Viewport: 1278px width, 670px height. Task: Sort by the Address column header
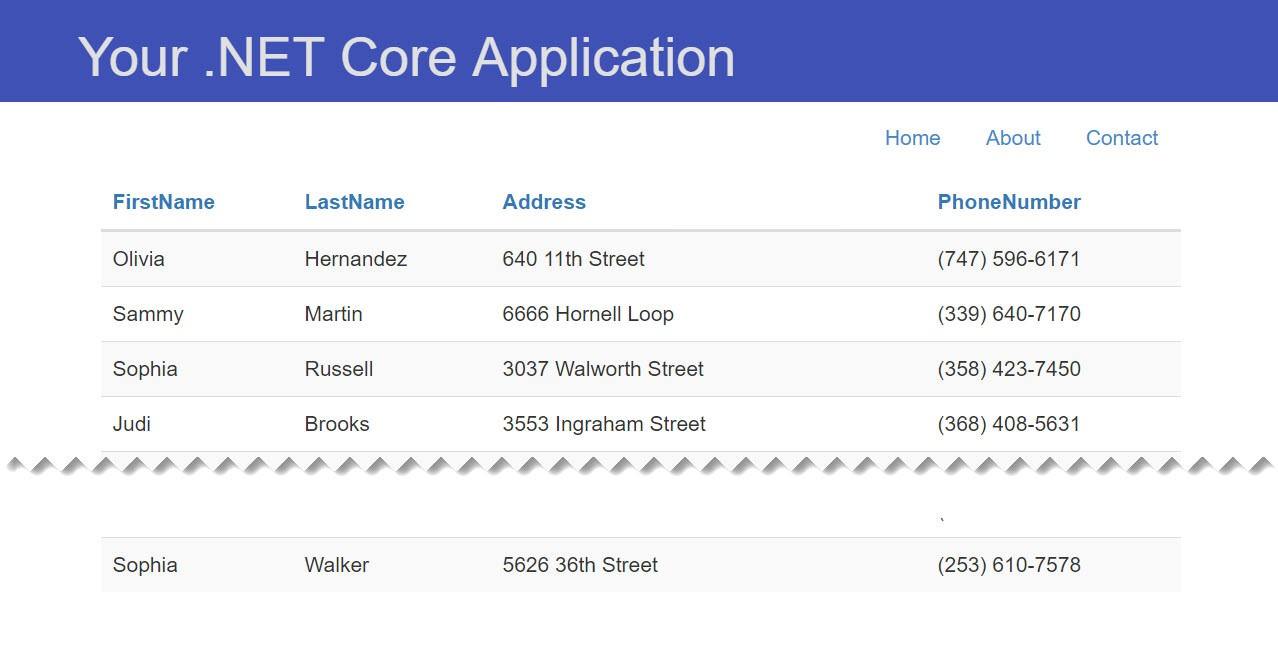pyautogui.click(x=544, y=202)
